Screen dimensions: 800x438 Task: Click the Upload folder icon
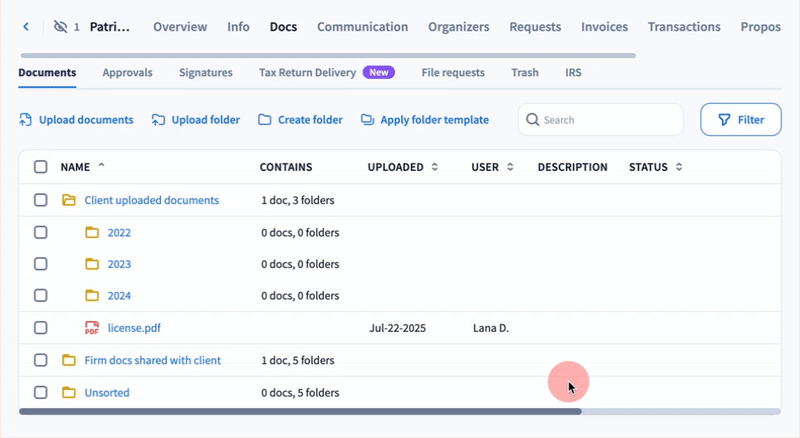click(x=158, y=120)
